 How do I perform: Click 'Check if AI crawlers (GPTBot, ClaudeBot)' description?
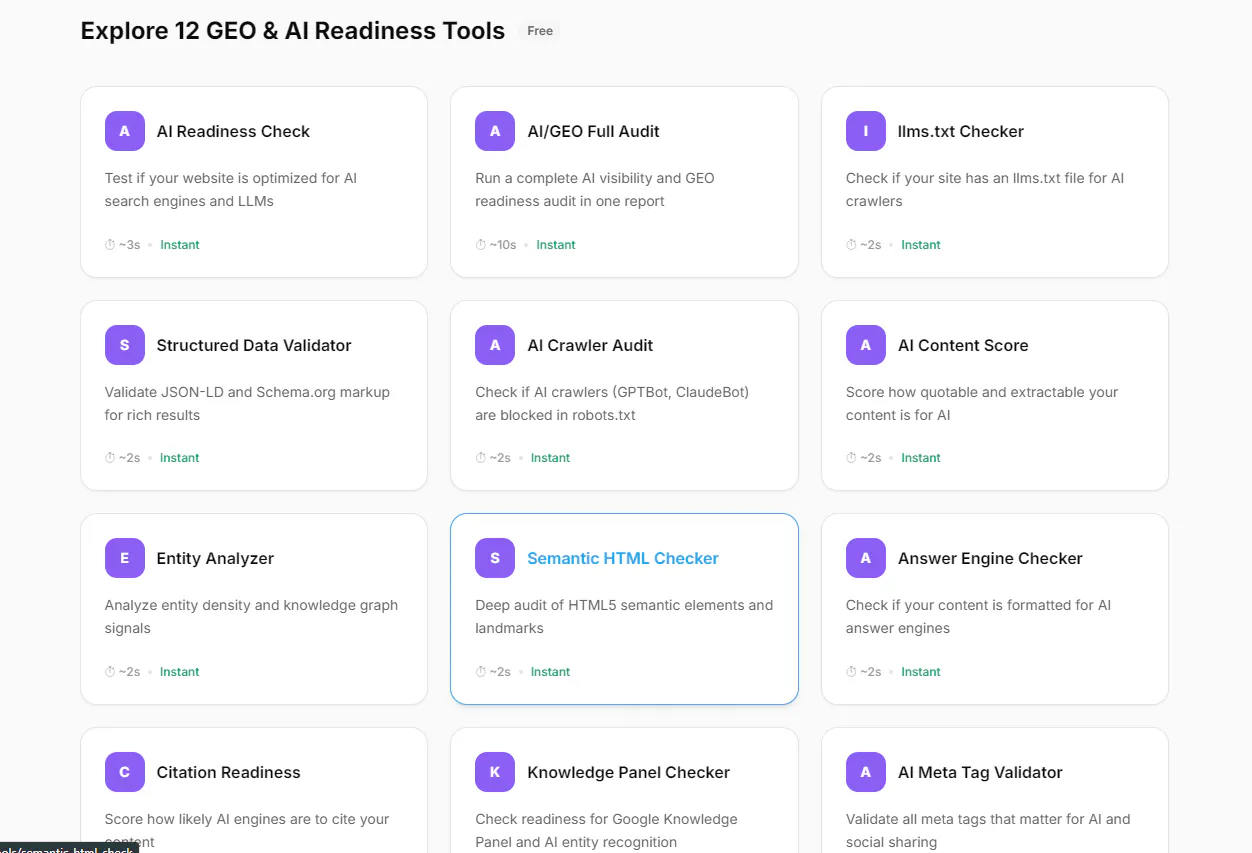(x=612, y=404)
